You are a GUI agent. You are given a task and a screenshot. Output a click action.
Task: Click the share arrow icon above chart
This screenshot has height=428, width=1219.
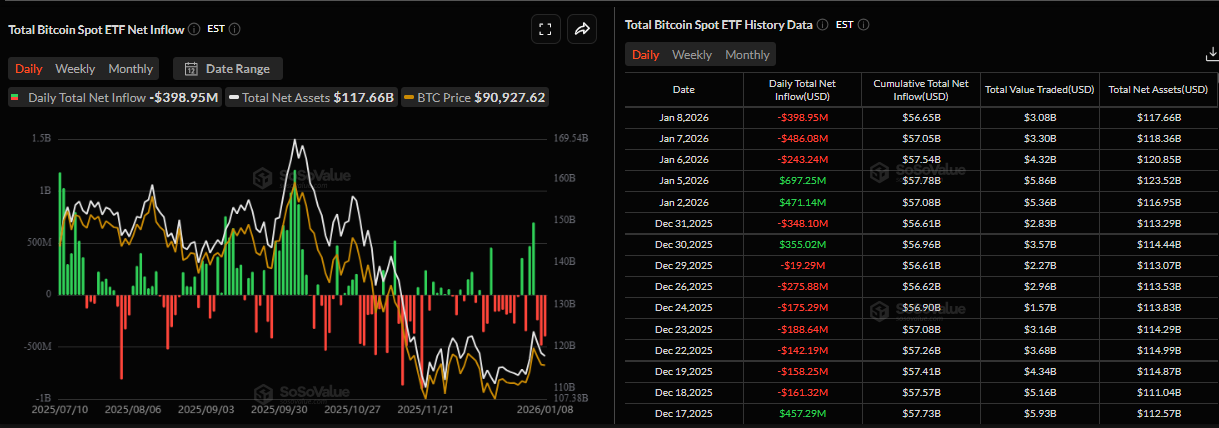point(581,30)
